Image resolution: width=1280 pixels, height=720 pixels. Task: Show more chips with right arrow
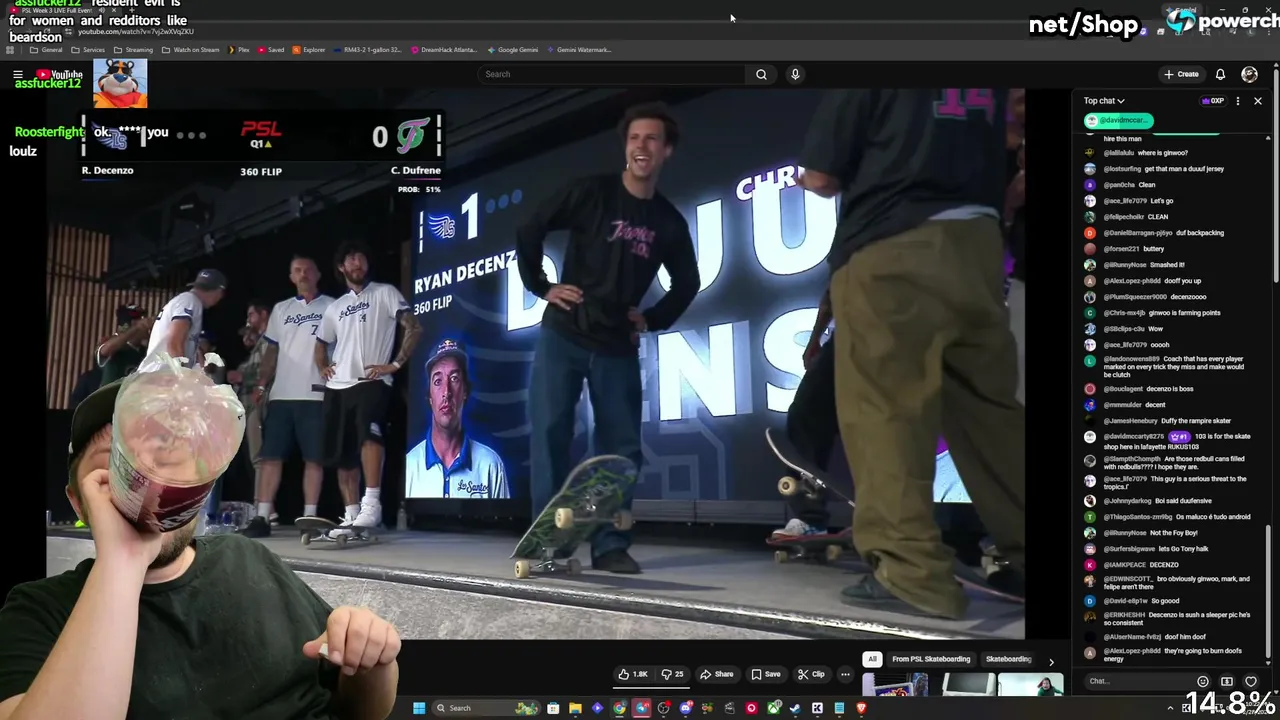click(x=1051, y=661)
